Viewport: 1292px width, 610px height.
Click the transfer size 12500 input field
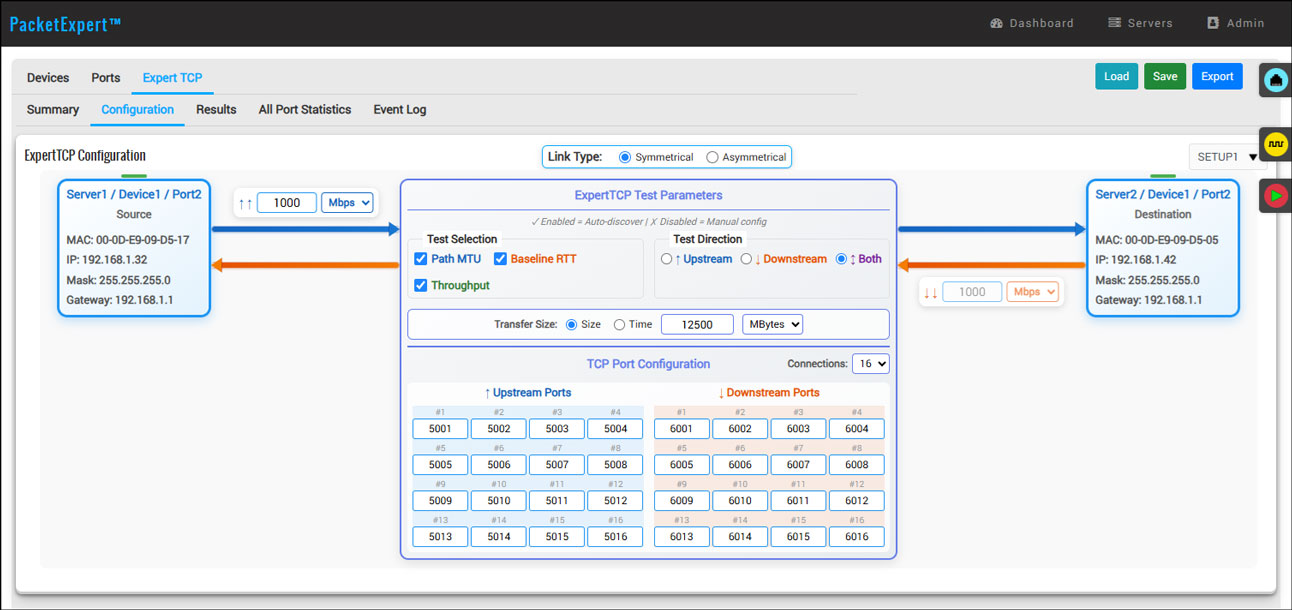[696, 324]
